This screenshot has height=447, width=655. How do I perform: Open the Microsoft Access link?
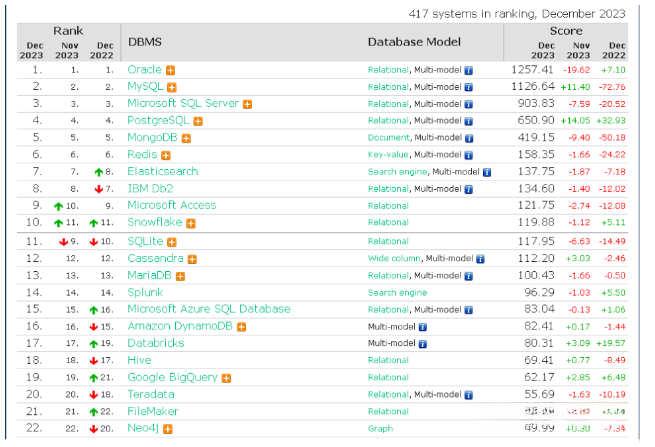[172, 206]
